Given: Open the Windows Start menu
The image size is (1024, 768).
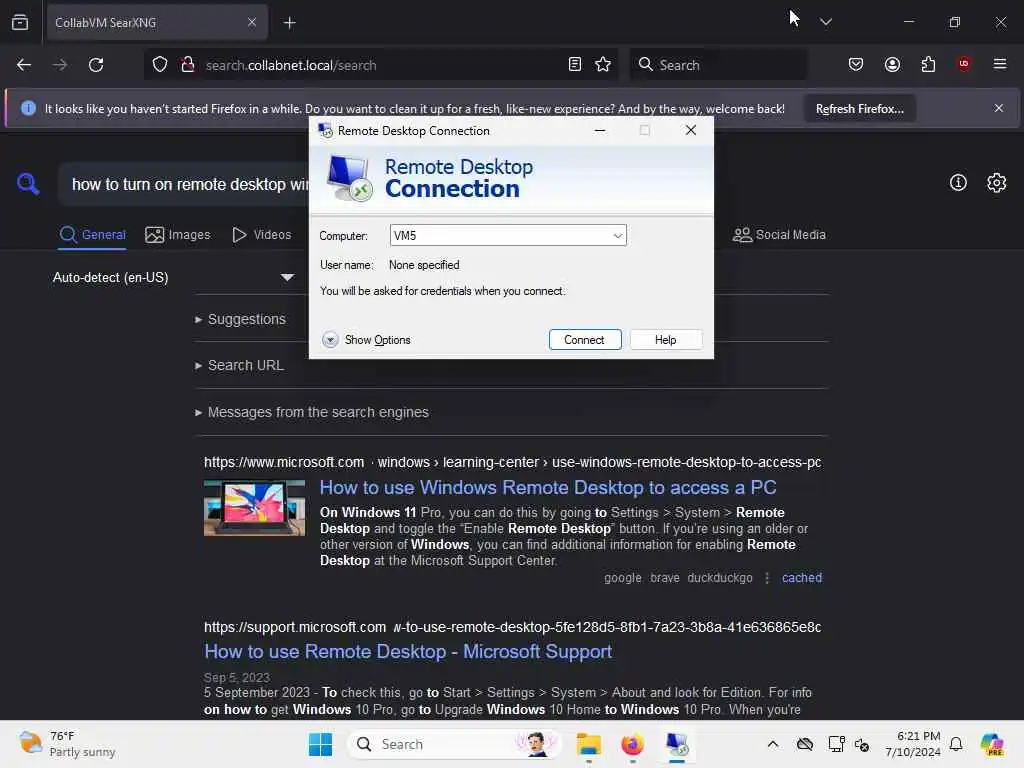Looking at the screenshot, I should pyautogui.click(x=320, y=744).
